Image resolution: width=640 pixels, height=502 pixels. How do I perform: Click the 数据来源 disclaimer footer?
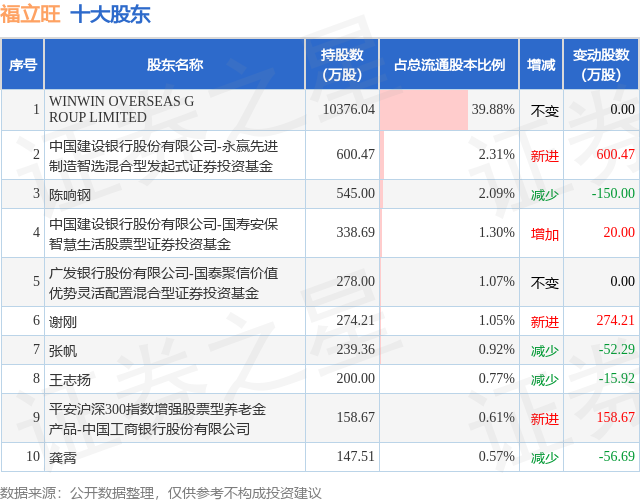point(160,493)
